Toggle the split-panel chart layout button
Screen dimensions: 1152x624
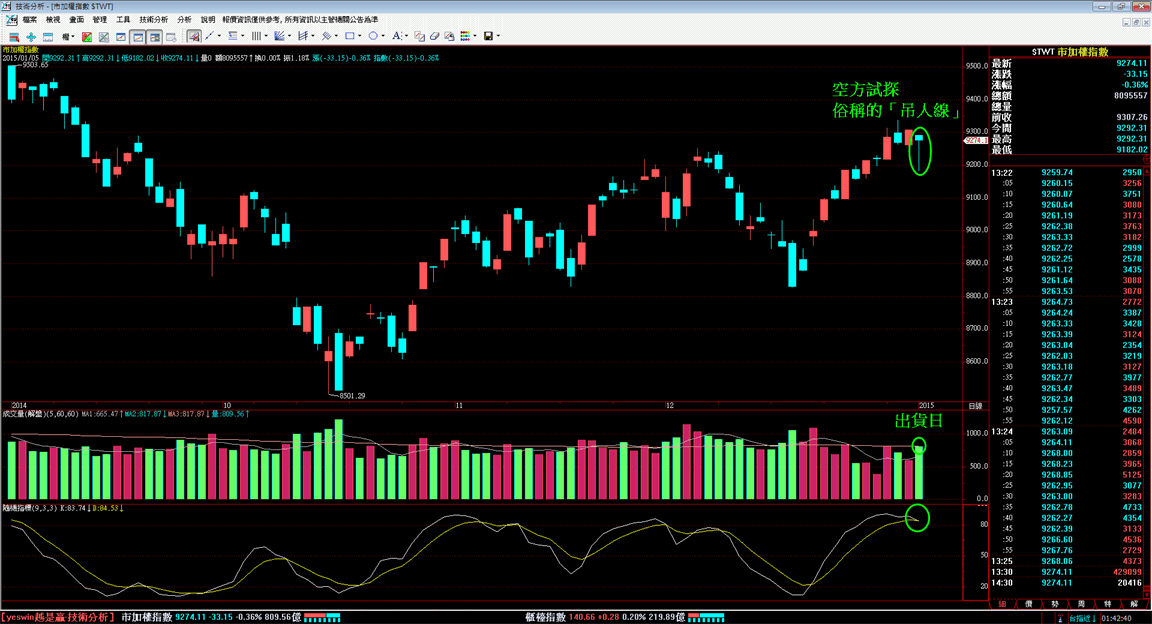click(x=154, y=36)
